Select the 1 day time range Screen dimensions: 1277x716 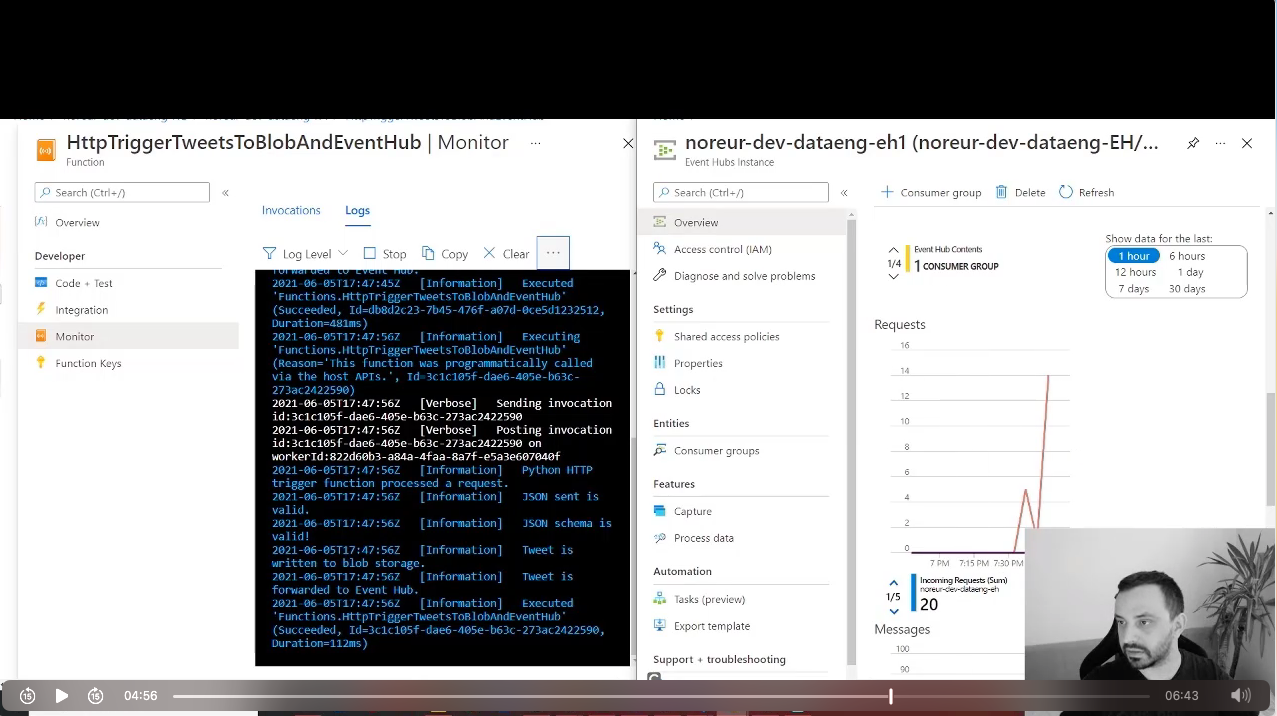[x=1190, y=272]
